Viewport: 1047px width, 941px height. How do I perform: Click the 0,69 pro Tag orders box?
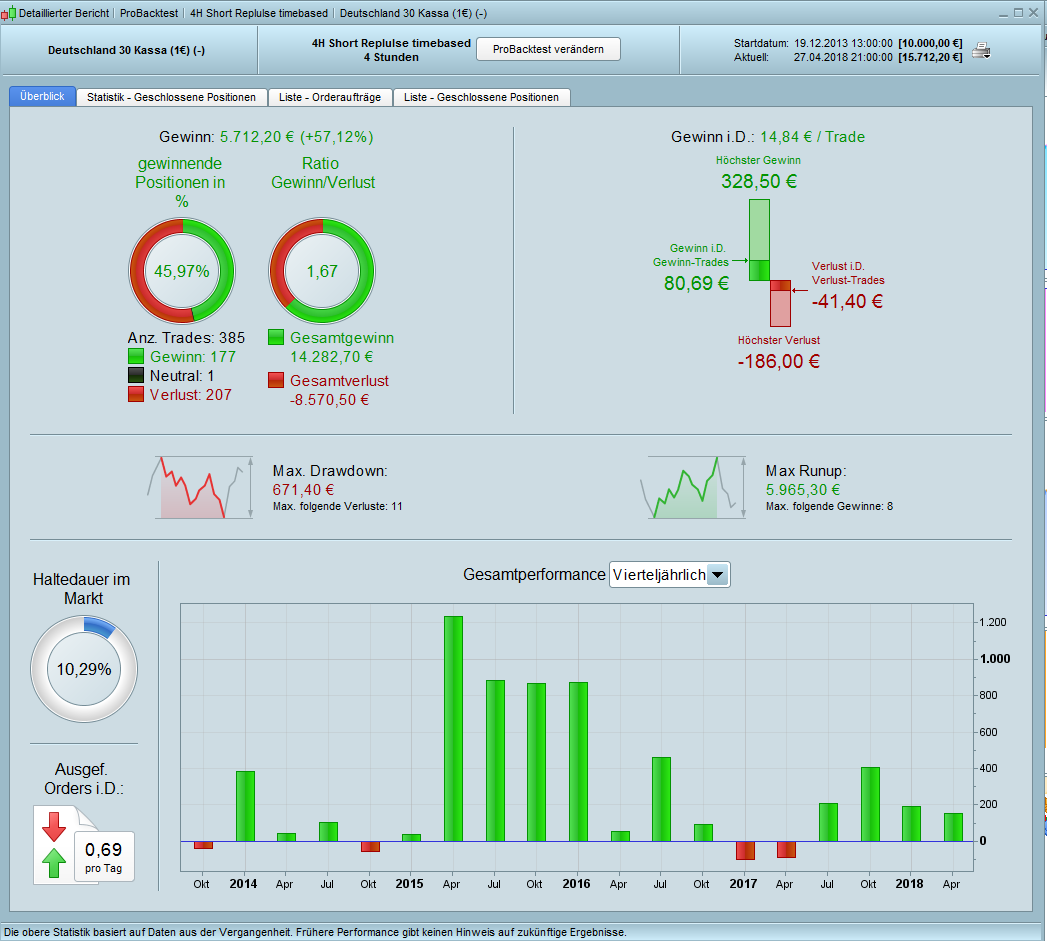point(103,857)
